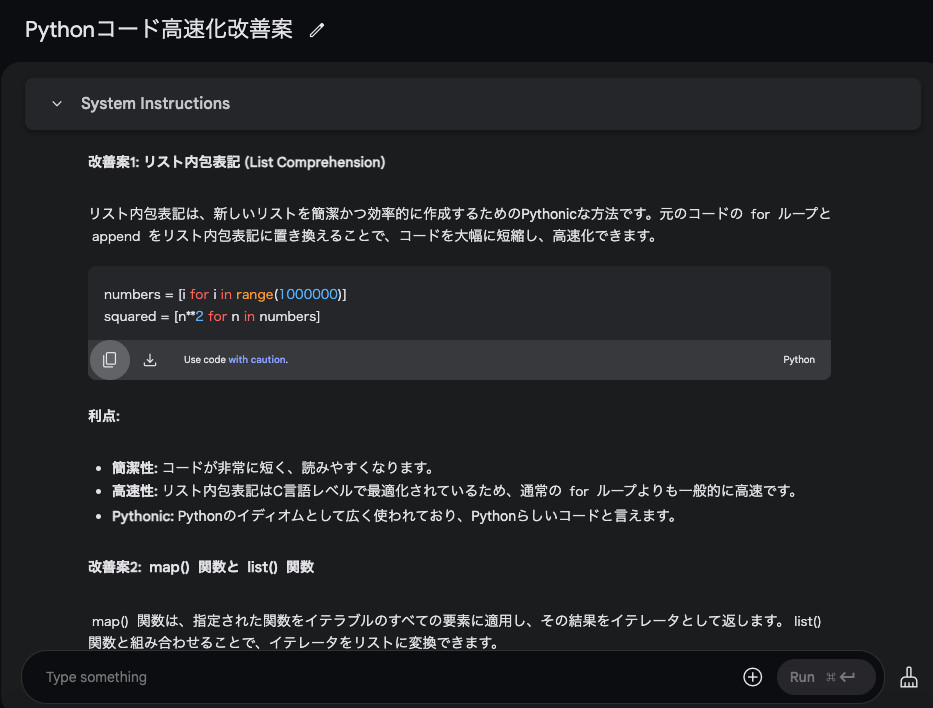
Task: Click the 'Python' language label in the code footer
Action: tap(799, 359)
